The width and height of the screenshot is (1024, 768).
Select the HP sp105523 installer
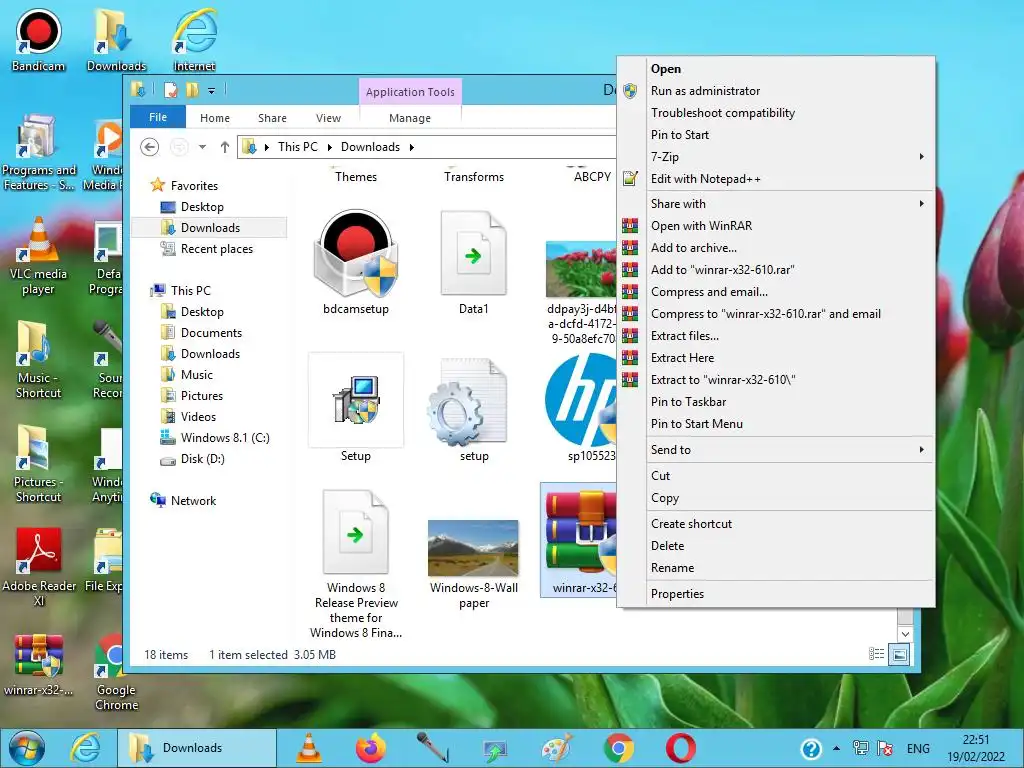(x=581, y=408)
